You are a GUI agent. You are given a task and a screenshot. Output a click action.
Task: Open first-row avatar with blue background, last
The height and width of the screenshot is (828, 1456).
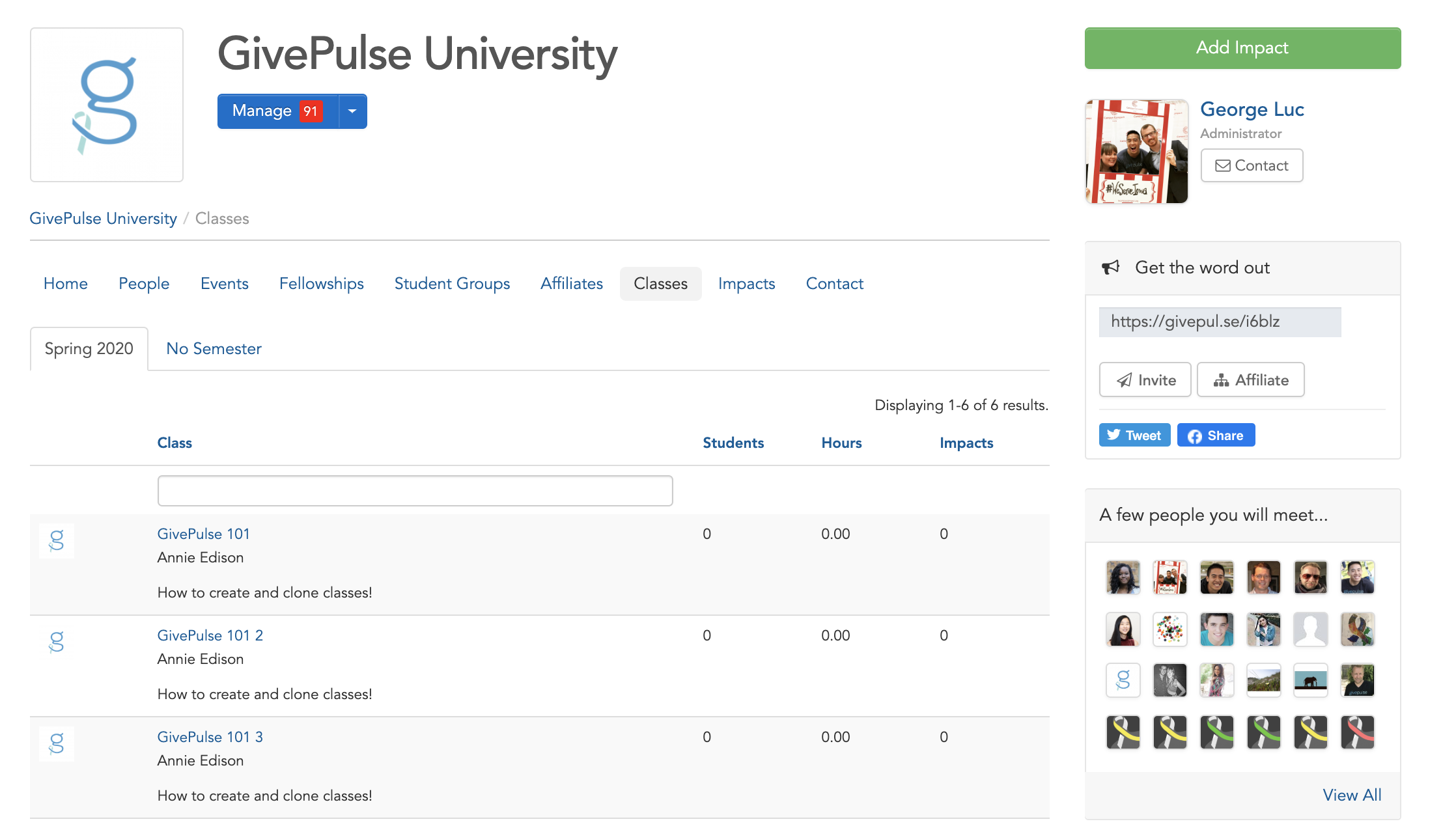coord(1358,577)
